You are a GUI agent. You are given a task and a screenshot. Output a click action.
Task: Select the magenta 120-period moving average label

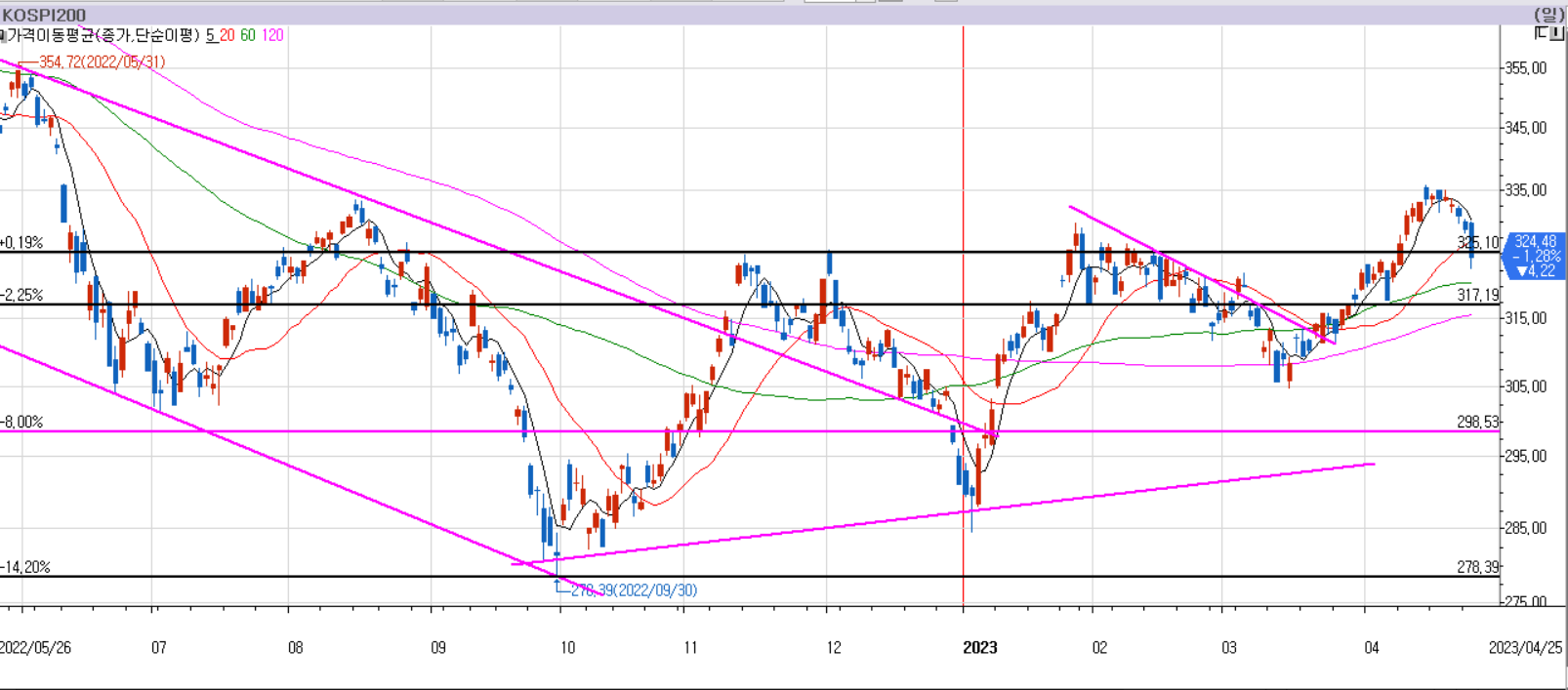272,35
